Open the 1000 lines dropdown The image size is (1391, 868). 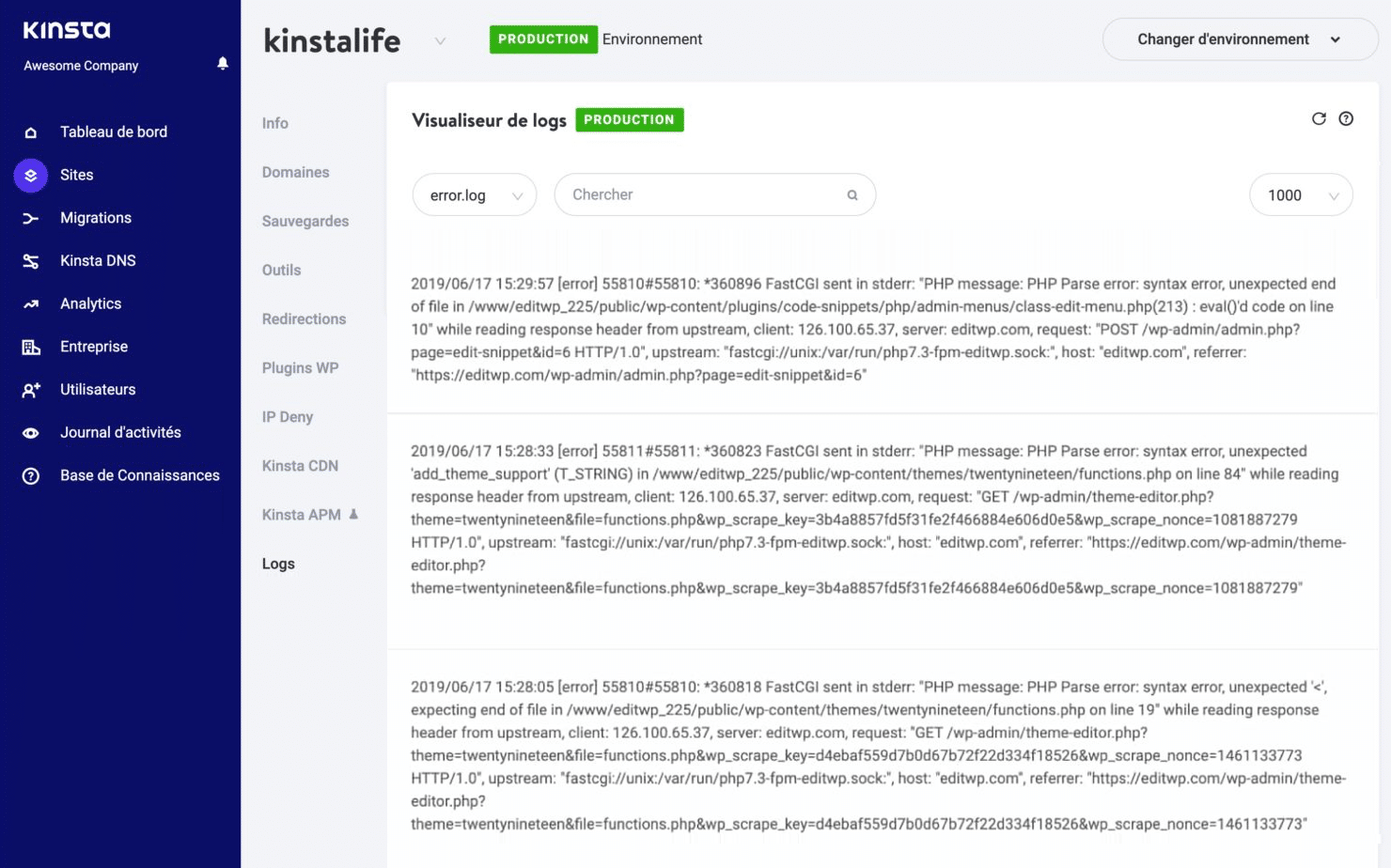click(x=1301, y=195)
